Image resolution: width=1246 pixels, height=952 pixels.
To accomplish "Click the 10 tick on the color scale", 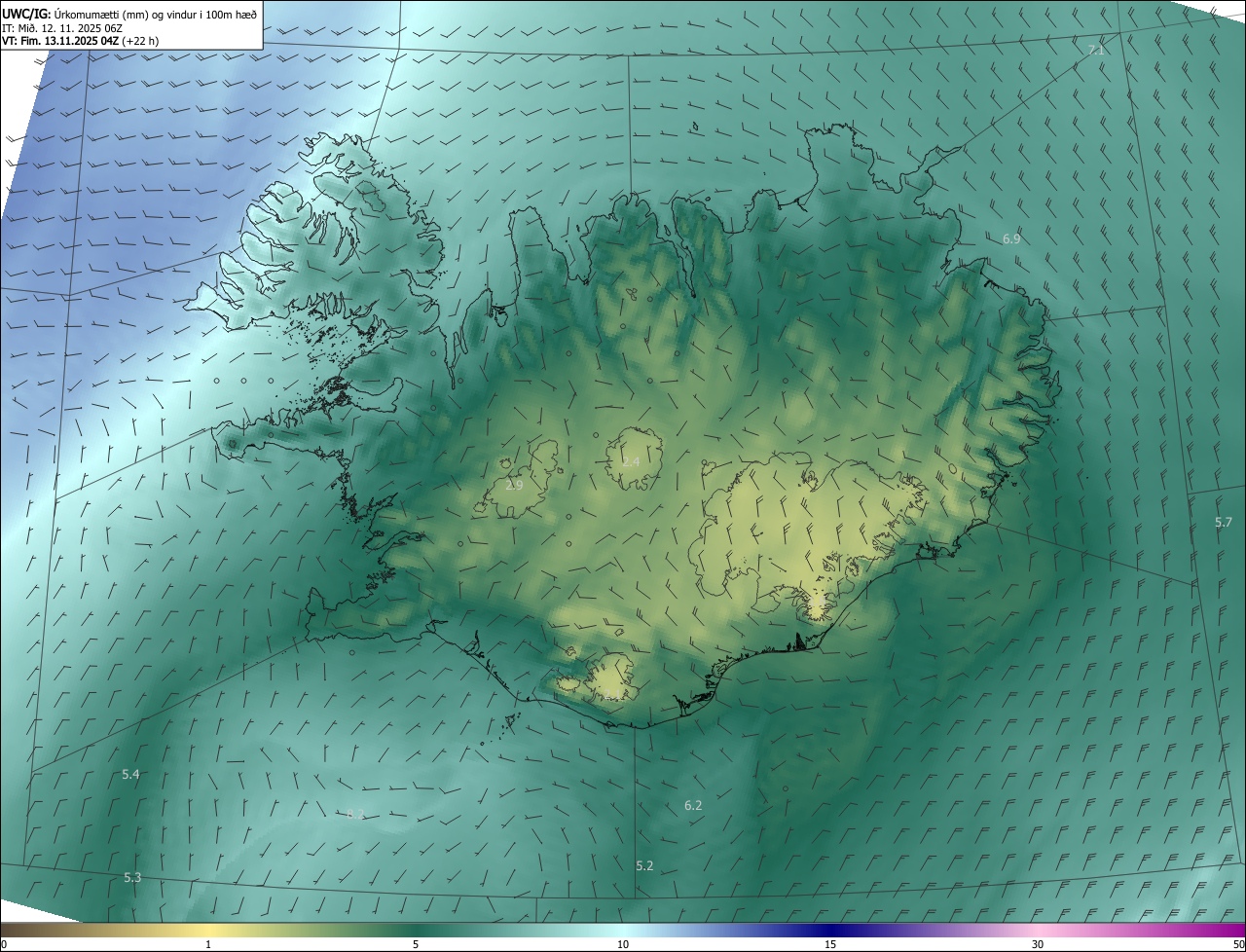I will click(623, 944).
